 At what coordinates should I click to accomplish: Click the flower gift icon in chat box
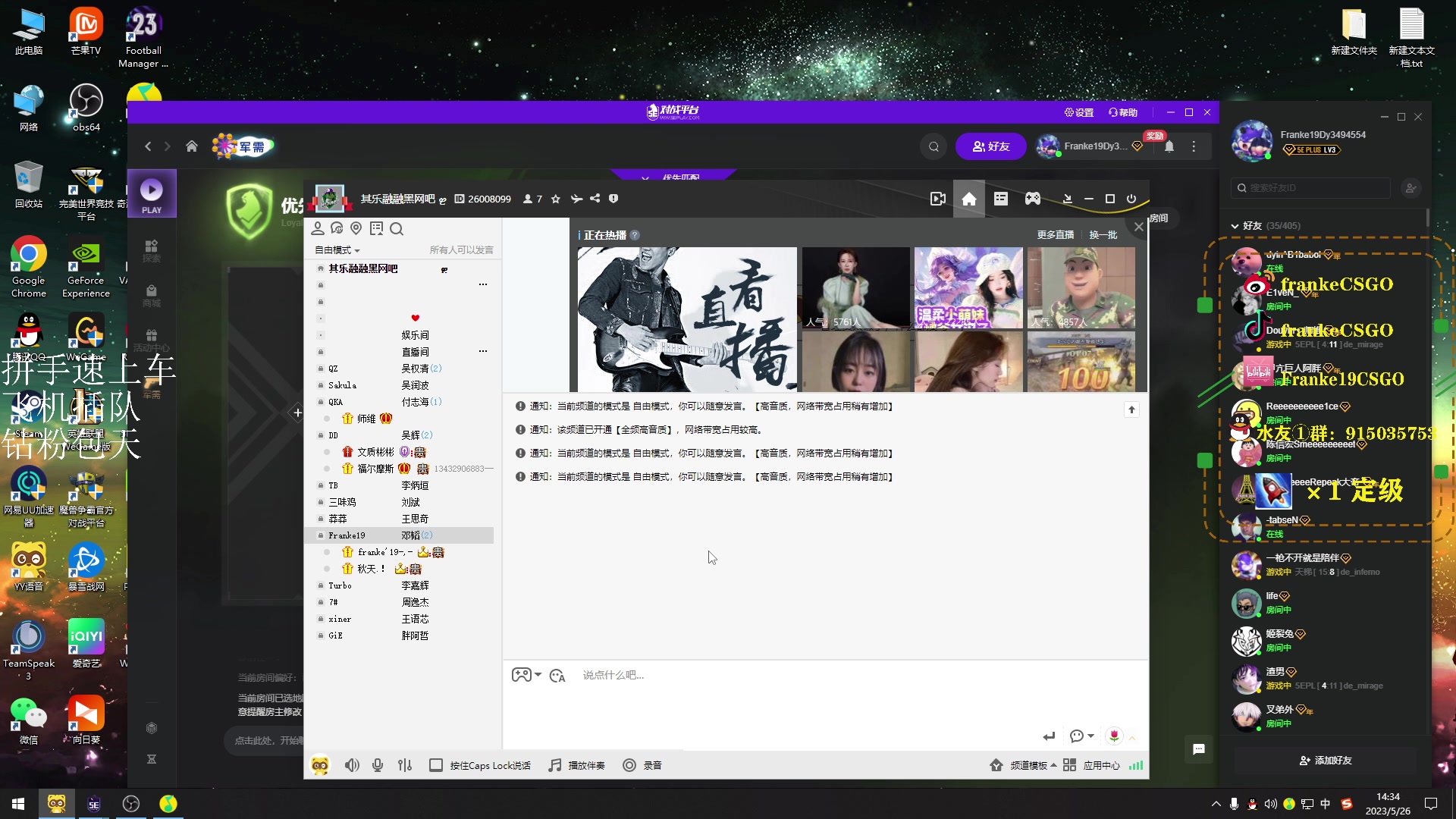point(1114,736)
